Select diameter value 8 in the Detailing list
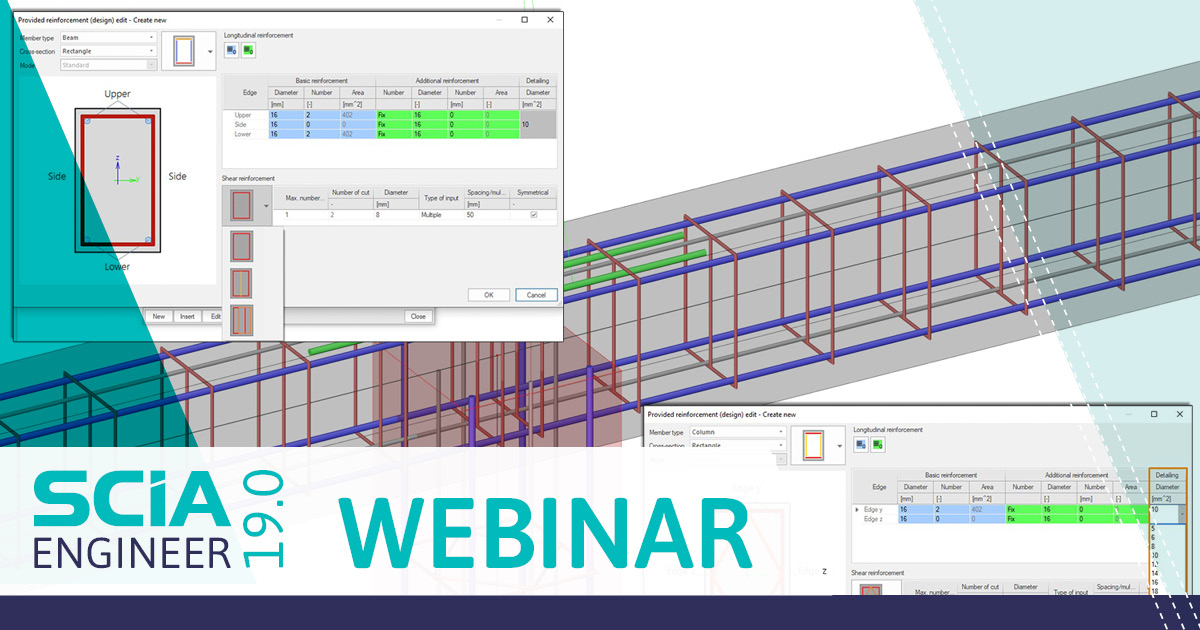Screen dimensions: 1200x630 1155,546
